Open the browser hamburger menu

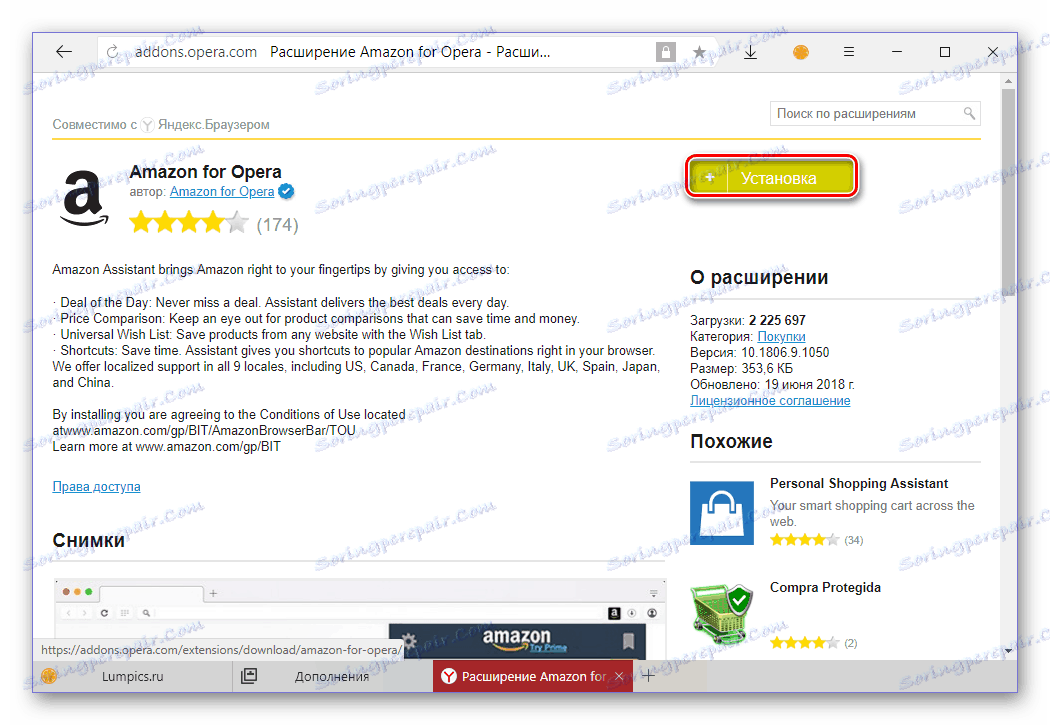click(849, 52)
